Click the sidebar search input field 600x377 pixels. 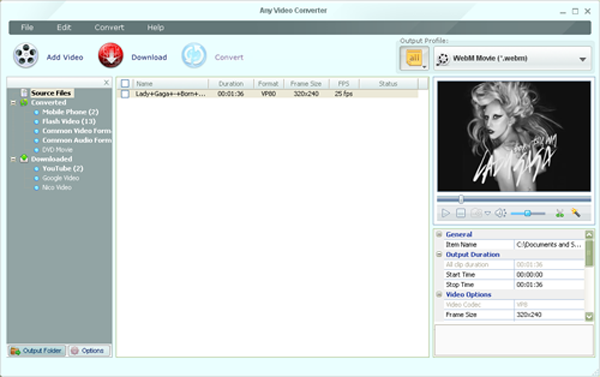point(55,82)
